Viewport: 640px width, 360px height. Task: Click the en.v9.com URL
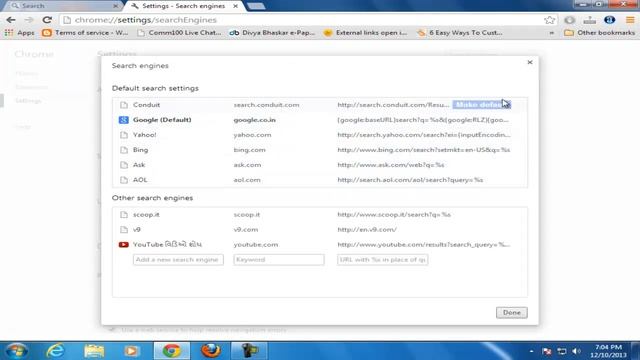tap(367, 229)
